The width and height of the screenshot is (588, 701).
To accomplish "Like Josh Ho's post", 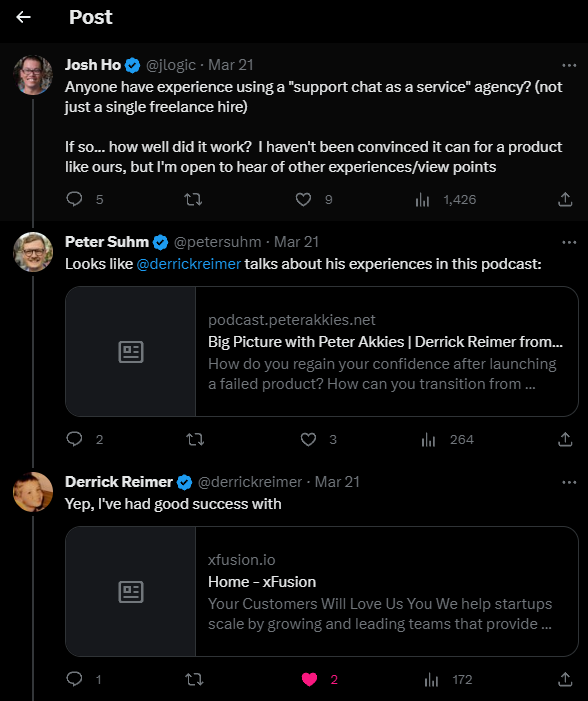I will click(x=304, y=199).
